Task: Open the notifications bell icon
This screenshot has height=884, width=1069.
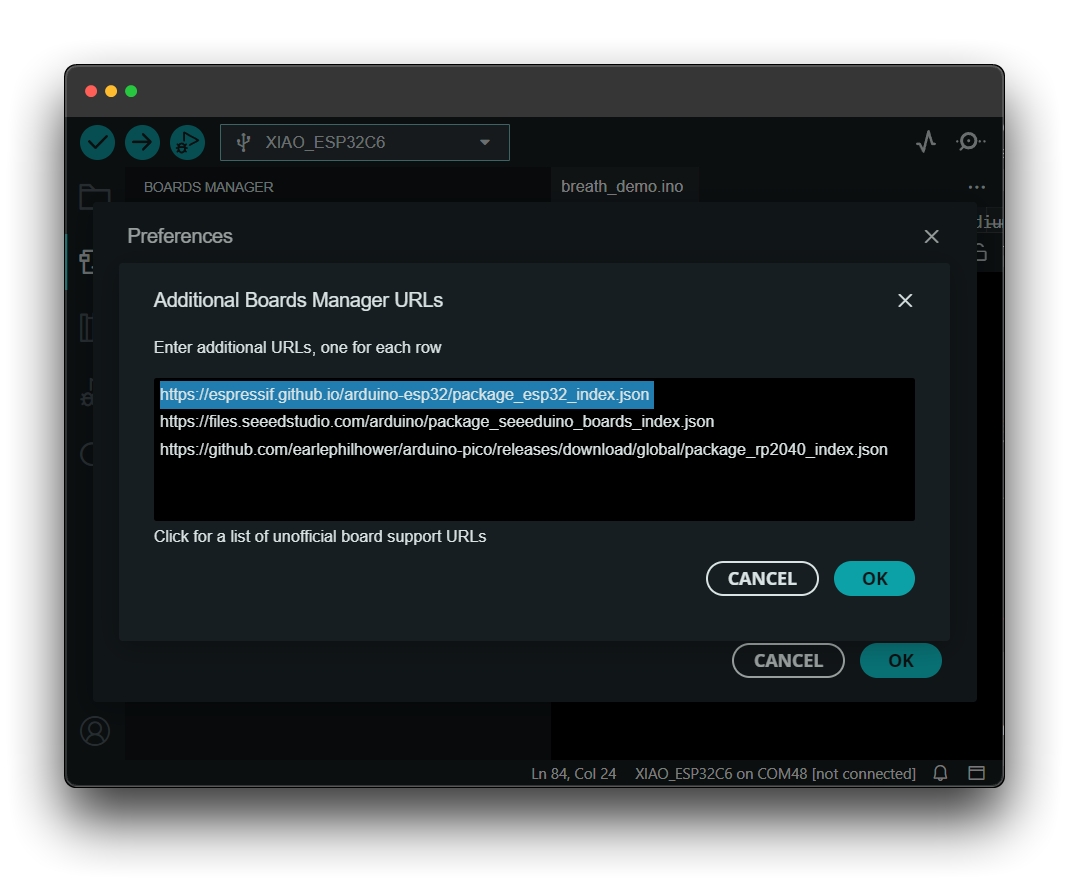Action: [x=940, y=773]
